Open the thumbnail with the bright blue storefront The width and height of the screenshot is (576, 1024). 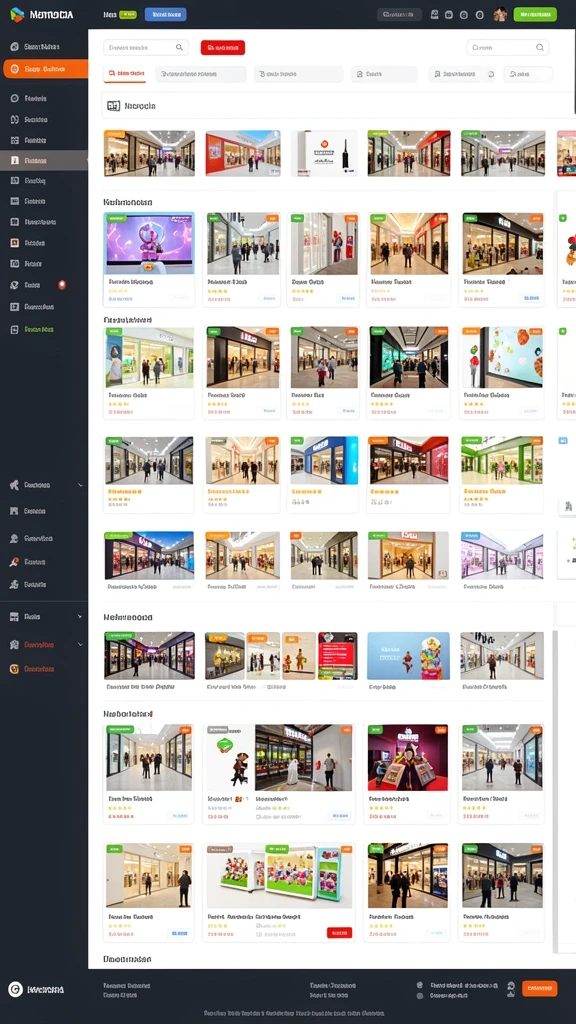click(324, 460)
